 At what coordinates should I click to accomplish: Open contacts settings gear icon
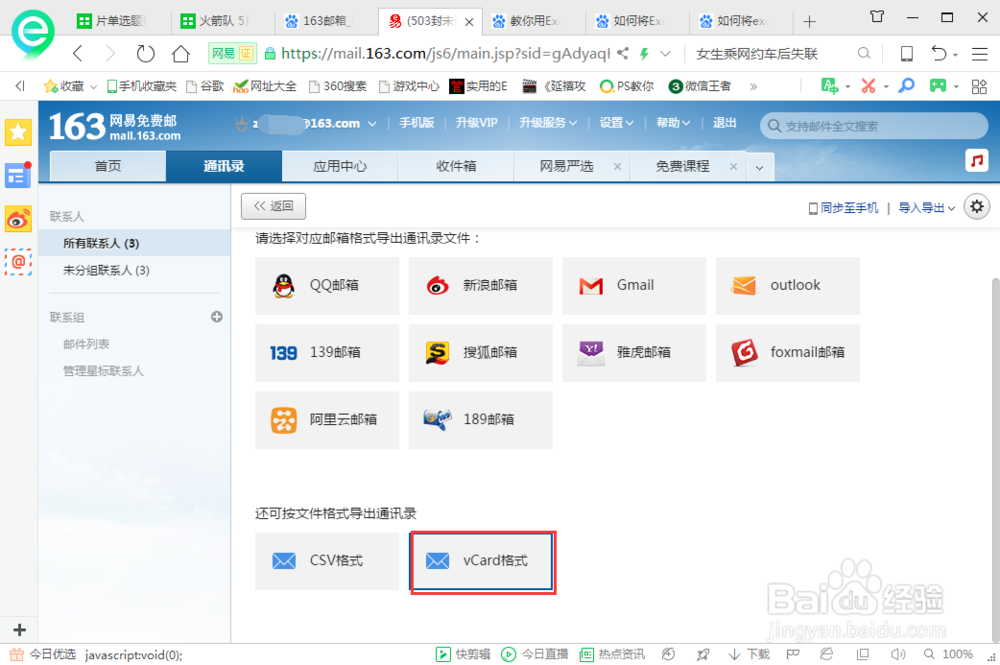(x=976, y=207)
